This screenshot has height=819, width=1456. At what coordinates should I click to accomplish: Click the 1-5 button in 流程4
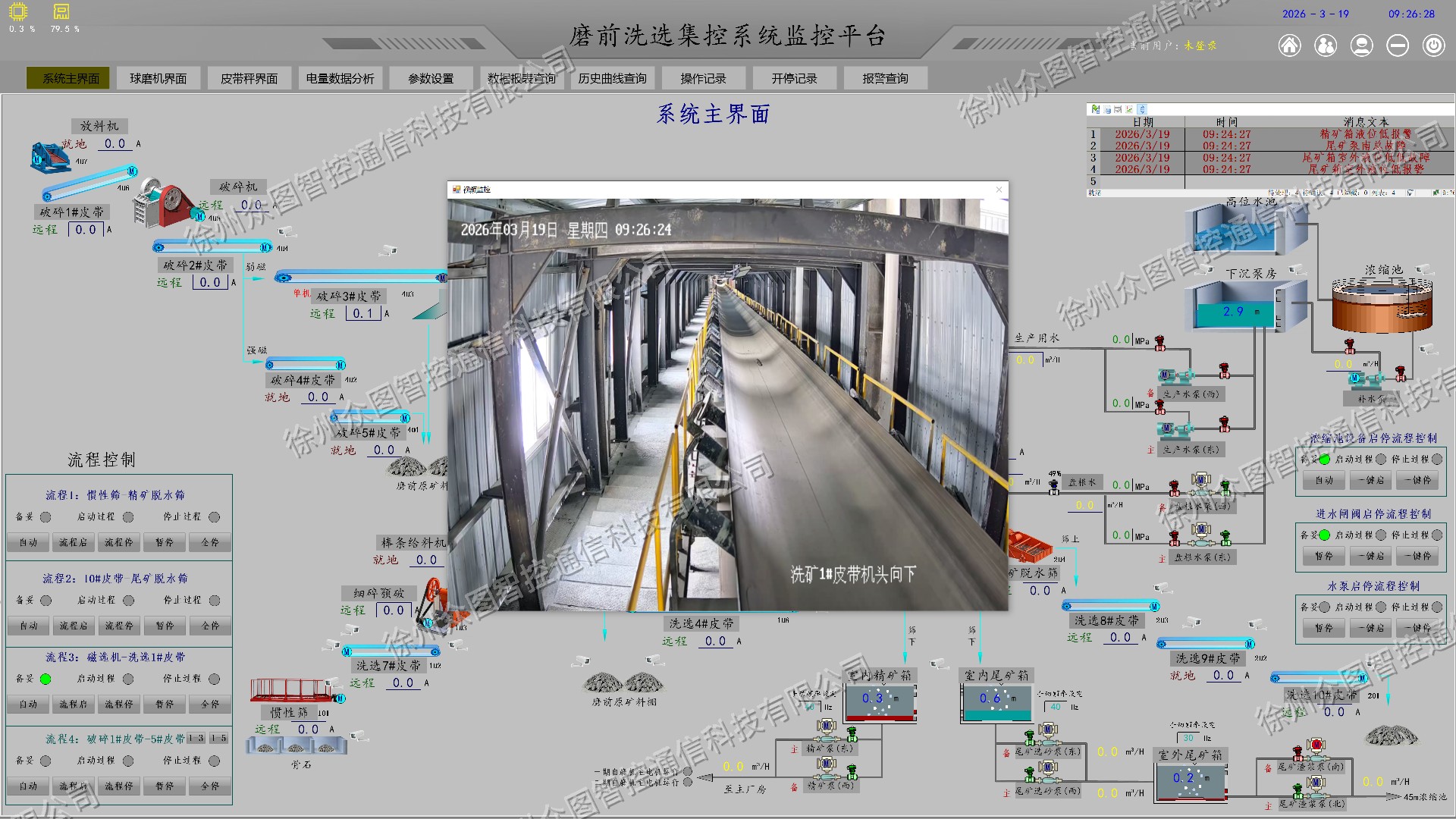219,739
